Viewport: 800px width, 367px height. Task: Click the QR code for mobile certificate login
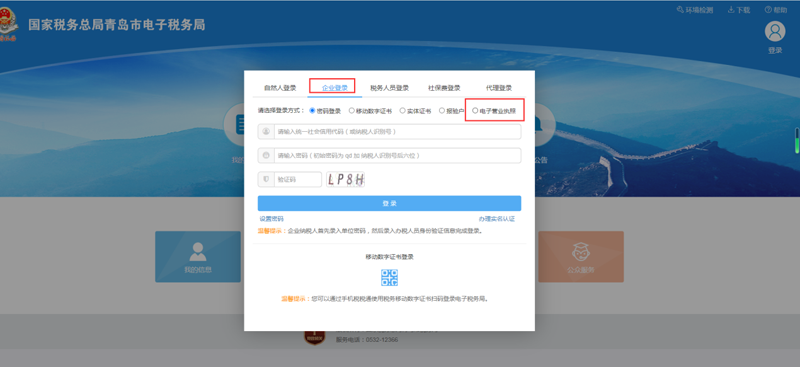click(x=389, y=278)
